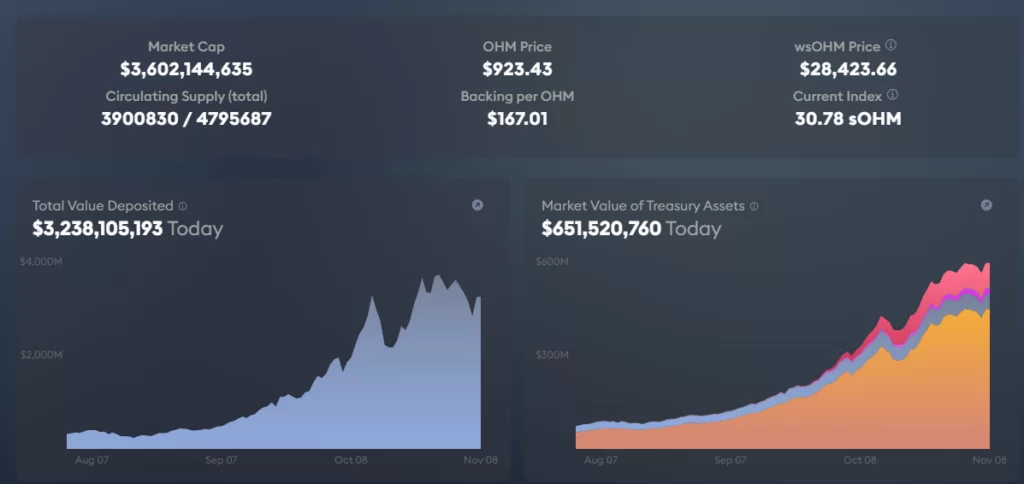Click the info icon beside Market Value of Treasury Assets
Viewport: 1024px width, 484px height.
(754, 206)
